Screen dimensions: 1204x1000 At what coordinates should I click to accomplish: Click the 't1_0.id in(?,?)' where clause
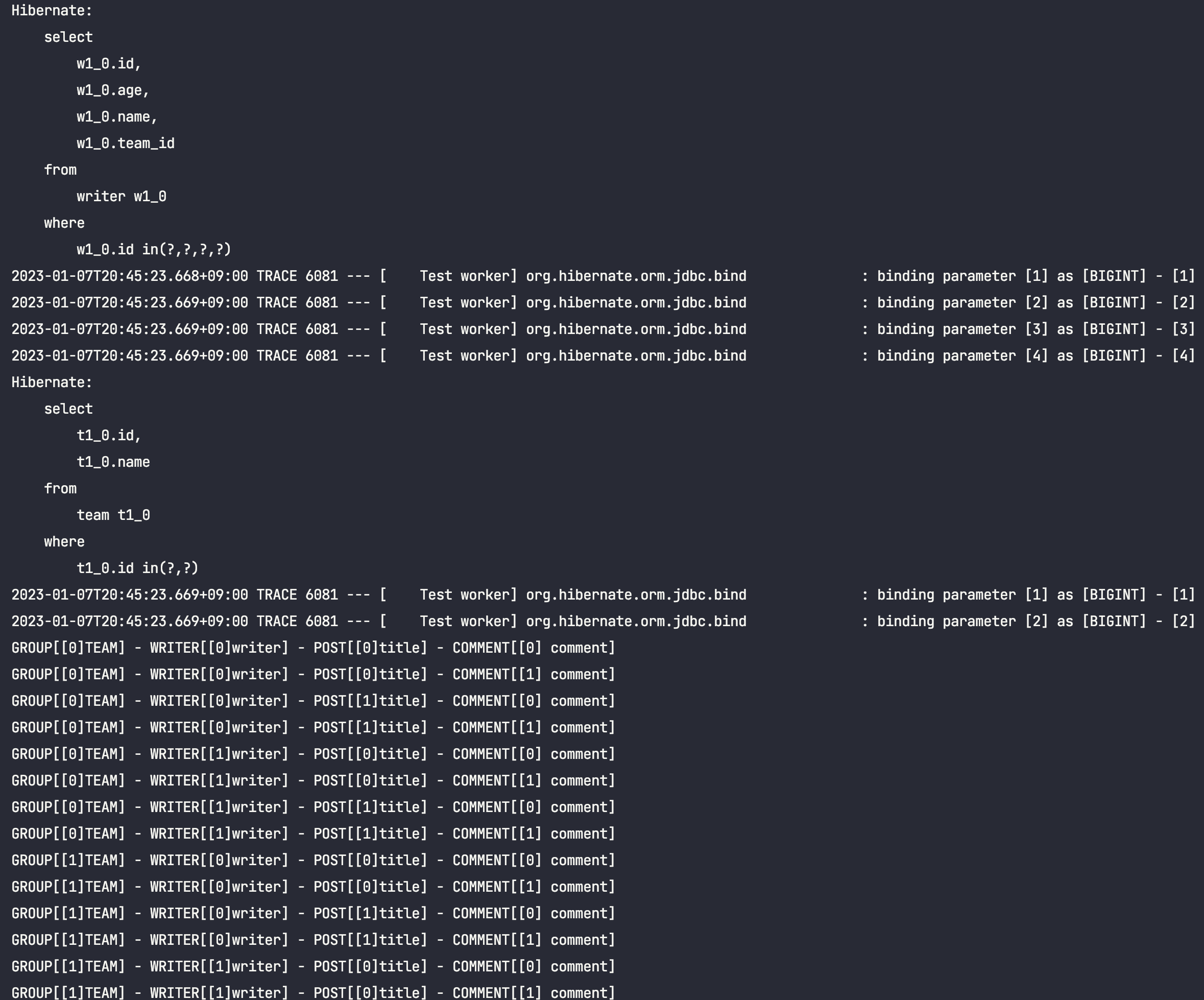click(x=137, y=568)
